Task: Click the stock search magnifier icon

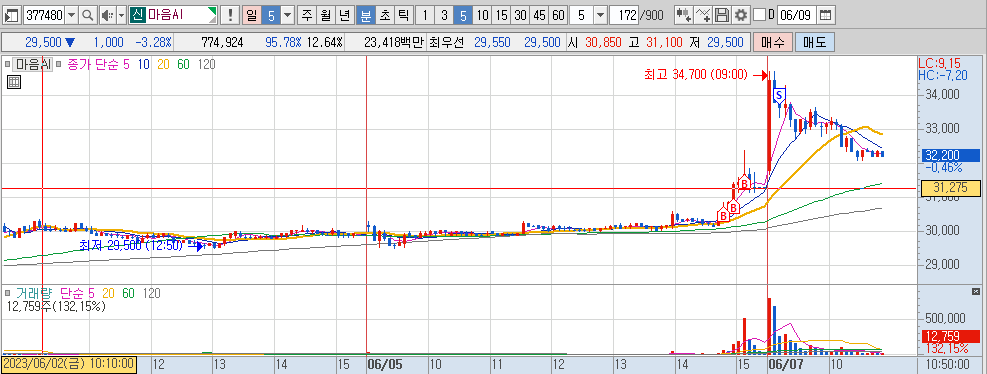Action: (87, 14)
